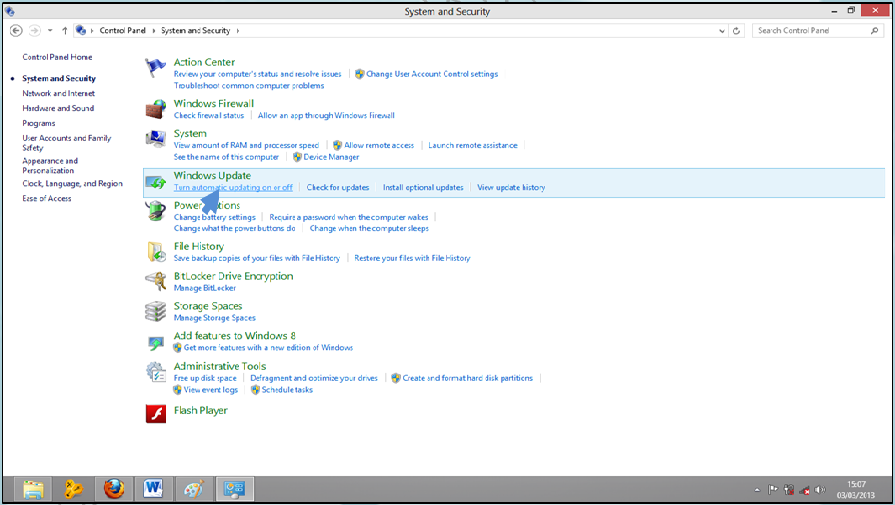Click Turn automatic updating on or off
Image resolution: width=895 pixels, height=505 pixels.
coord(233,187)
